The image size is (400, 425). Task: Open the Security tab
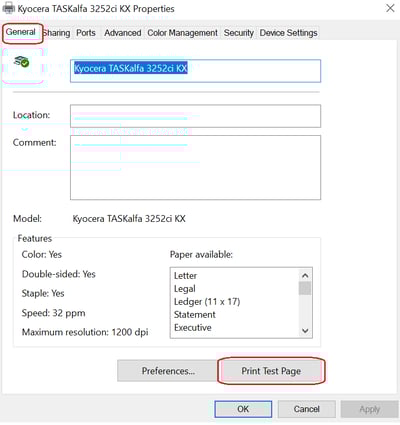pyautogui.click(x=239, y=33)
